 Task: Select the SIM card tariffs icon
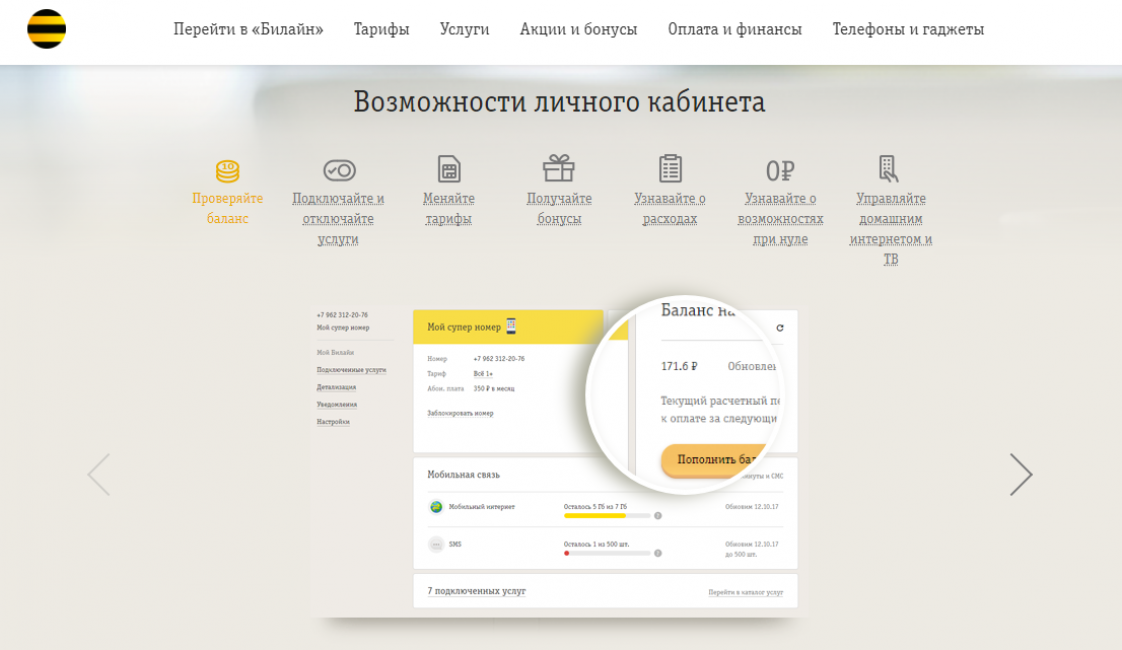click(x=449, y=169)
